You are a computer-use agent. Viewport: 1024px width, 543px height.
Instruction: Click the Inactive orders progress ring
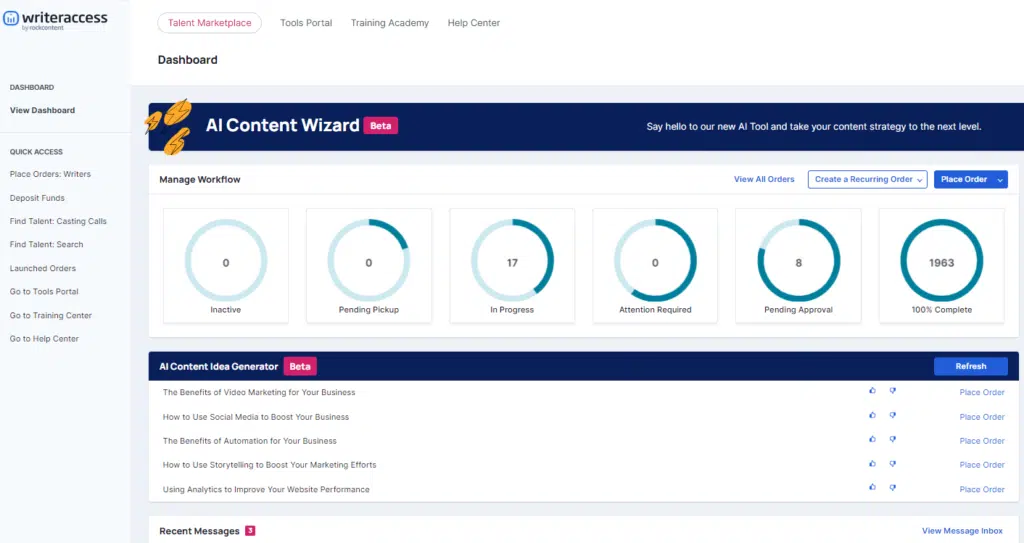click(x=226, y=261)
